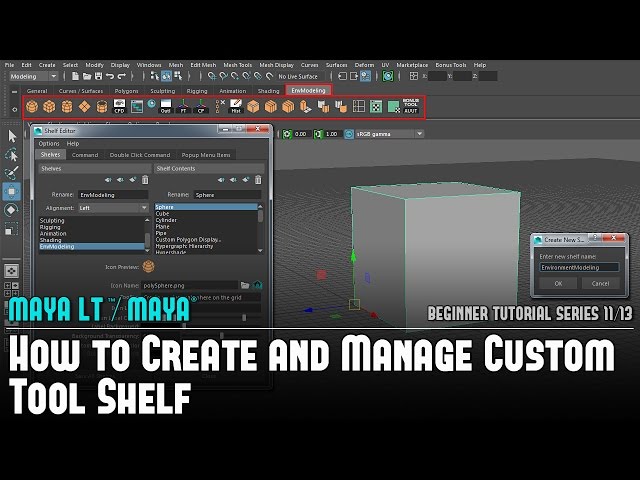Screen dimensions: 640x480
Task: Toggle snap to curves magnet icon
Action: click(223, 76)
